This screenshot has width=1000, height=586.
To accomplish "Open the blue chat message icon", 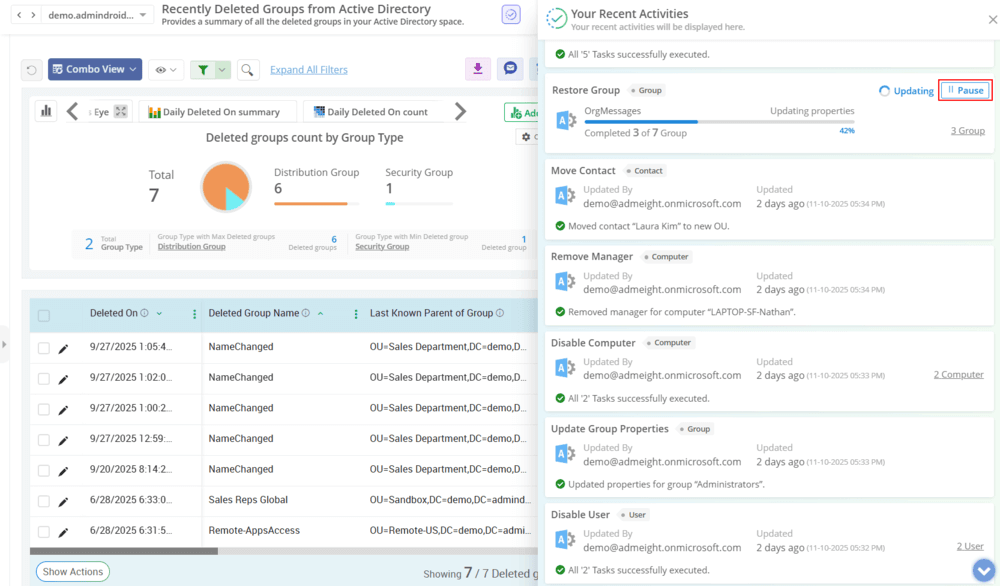I will click(510, 69).
